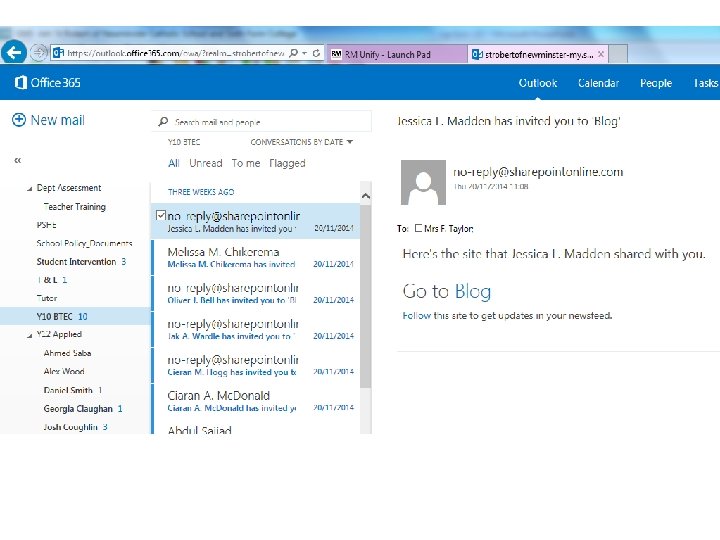Open Josh Coughlin folder
Screen dimensions: 720x540
(x=70, y=427)
